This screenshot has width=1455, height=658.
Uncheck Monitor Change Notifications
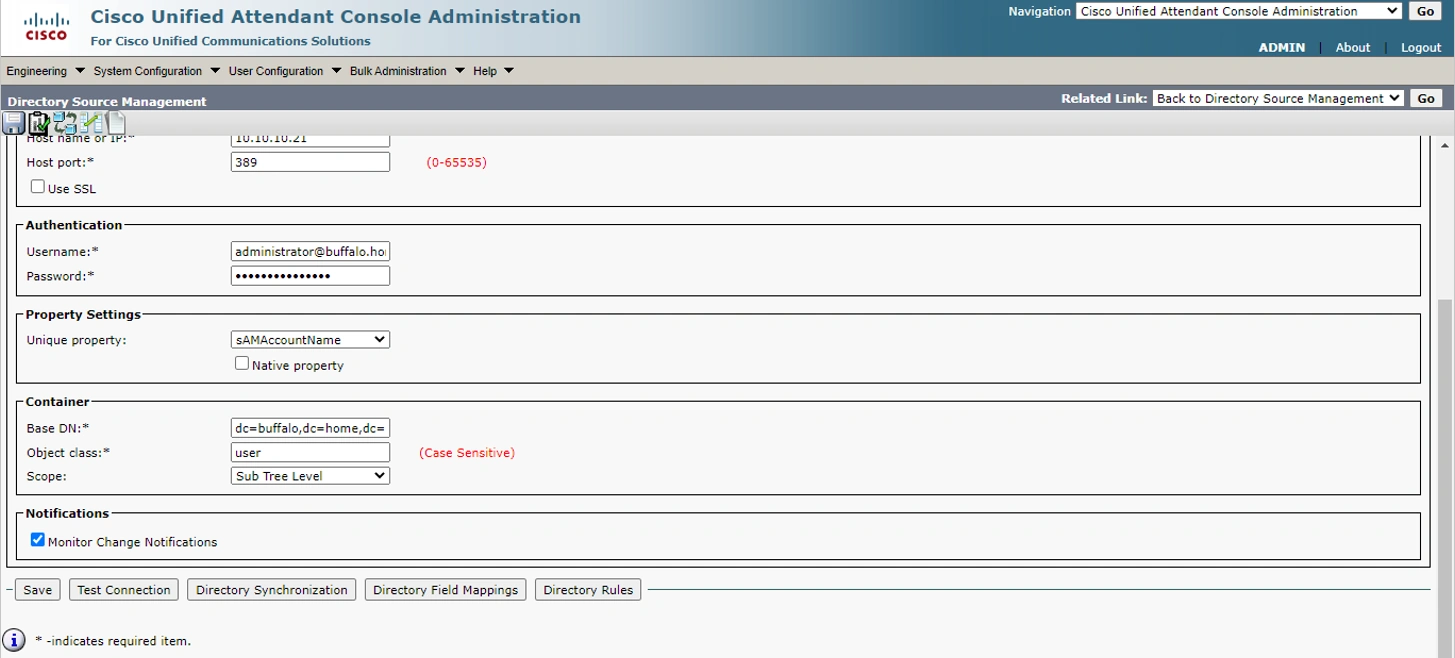tap(38, 540)
